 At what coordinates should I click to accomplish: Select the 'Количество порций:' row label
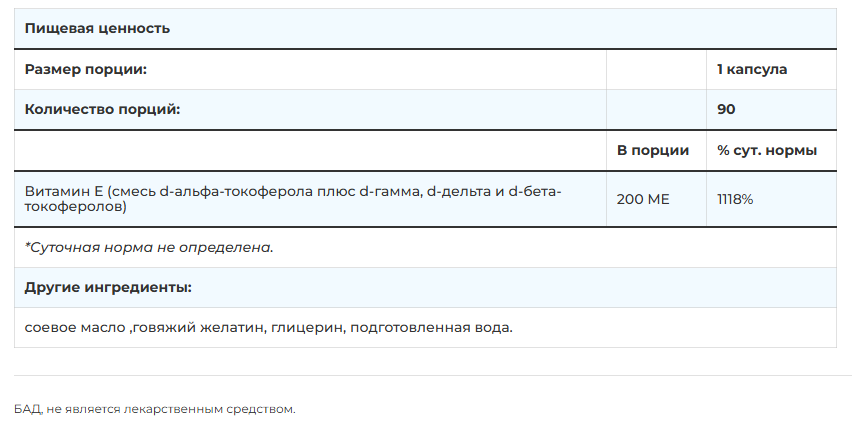tap(102, 109)
